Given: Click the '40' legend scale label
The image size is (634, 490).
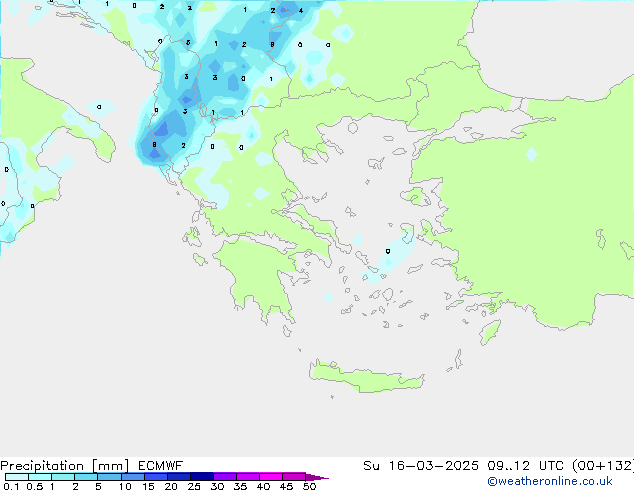Looking at the screenshot, I should tap(263, 486).
